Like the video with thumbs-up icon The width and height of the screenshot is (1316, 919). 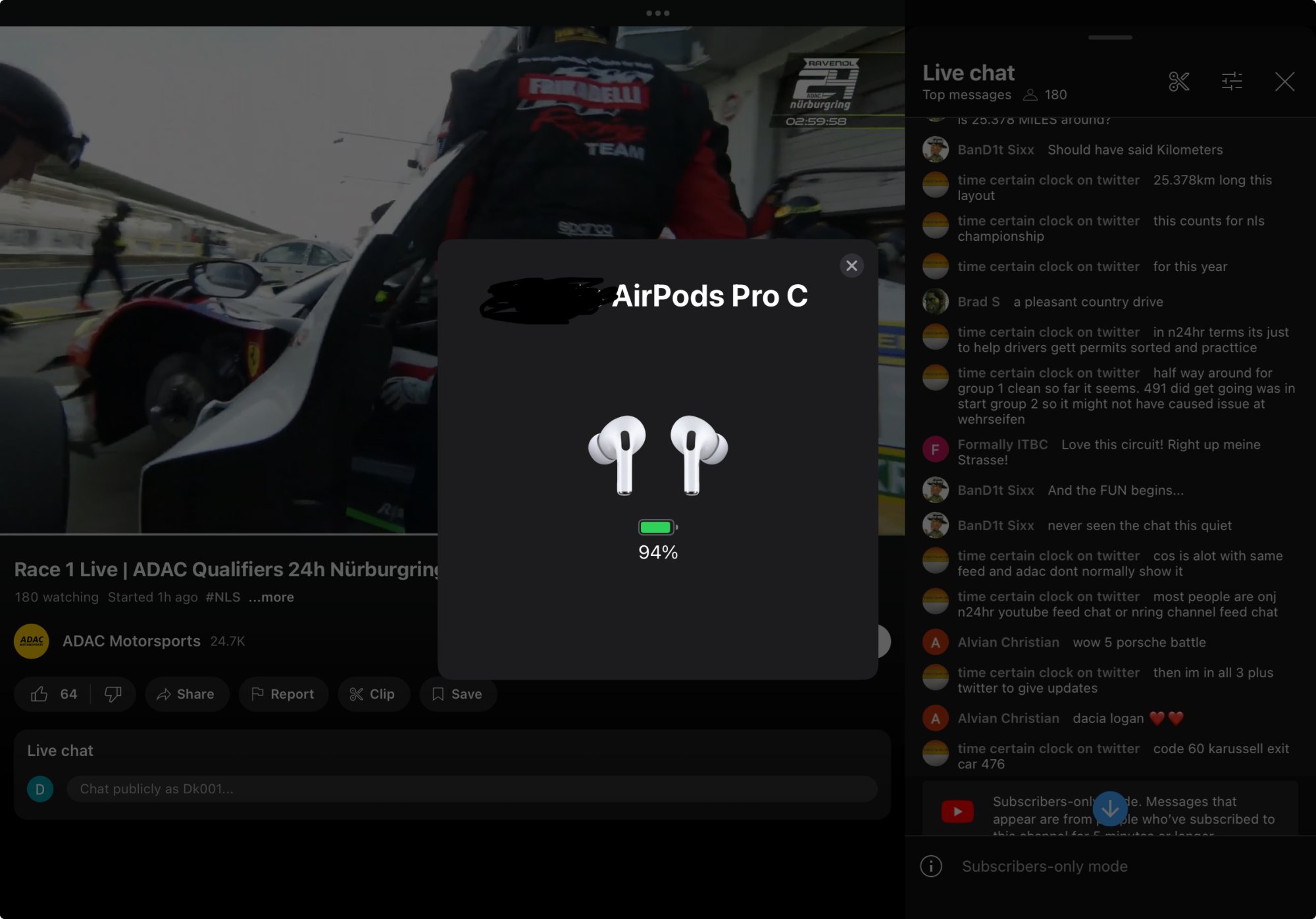pos(39,694)
